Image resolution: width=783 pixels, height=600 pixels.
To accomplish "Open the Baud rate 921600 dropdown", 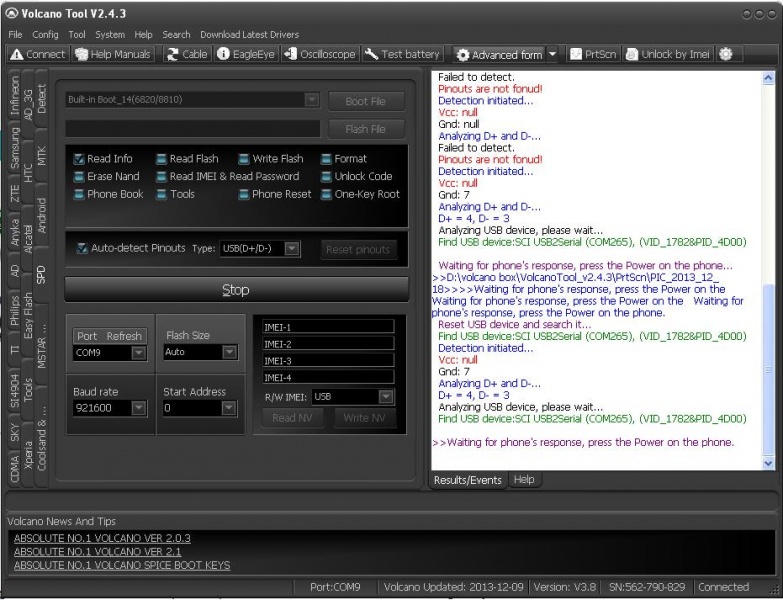I will pos(139,408).
